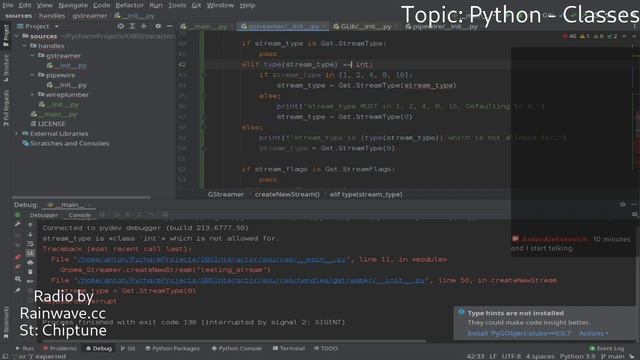
Task: Click the wrench icon in Debug toolbar
Action: 18,224
